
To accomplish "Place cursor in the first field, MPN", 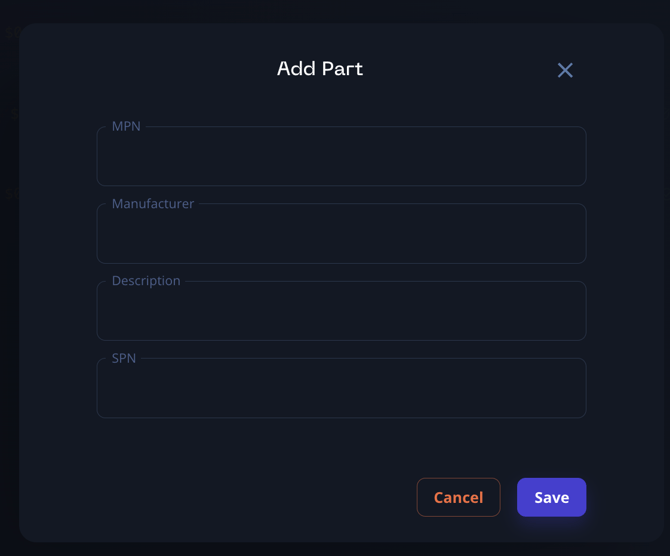I will (x=341, y=157).
